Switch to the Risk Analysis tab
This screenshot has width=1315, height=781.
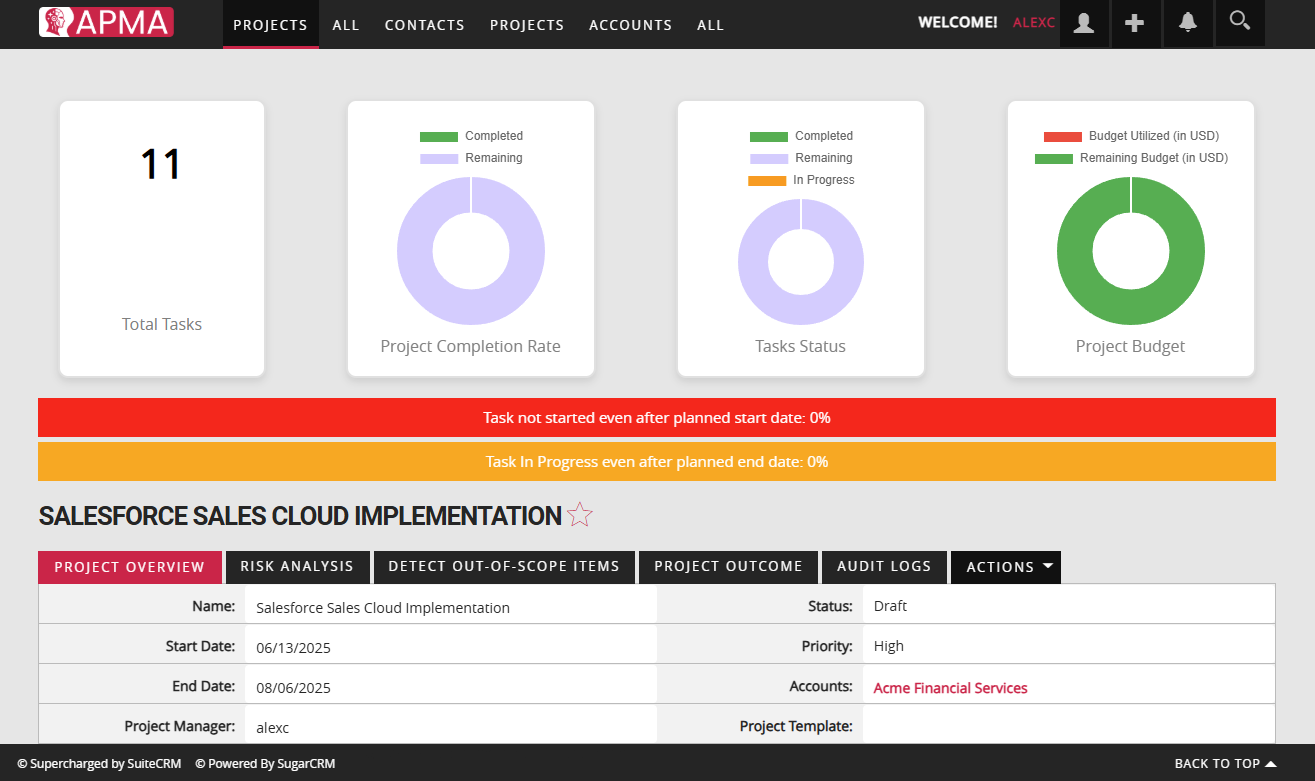click(x=297, y=566)
